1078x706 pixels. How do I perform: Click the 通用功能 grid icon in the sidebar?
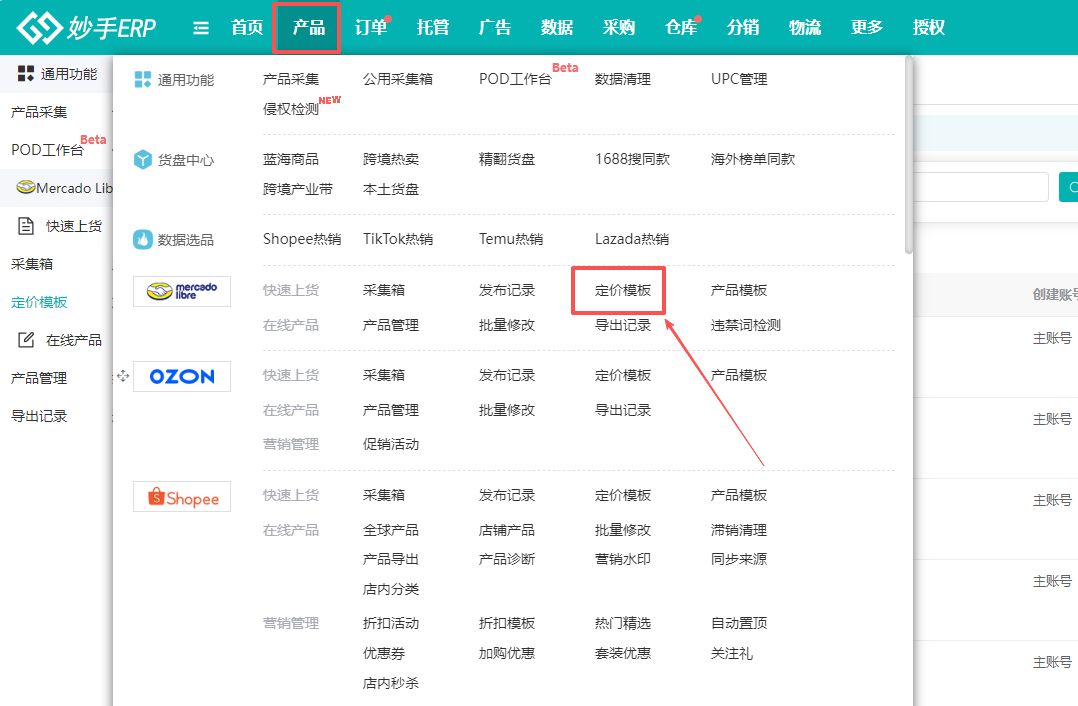click(26, 74)
